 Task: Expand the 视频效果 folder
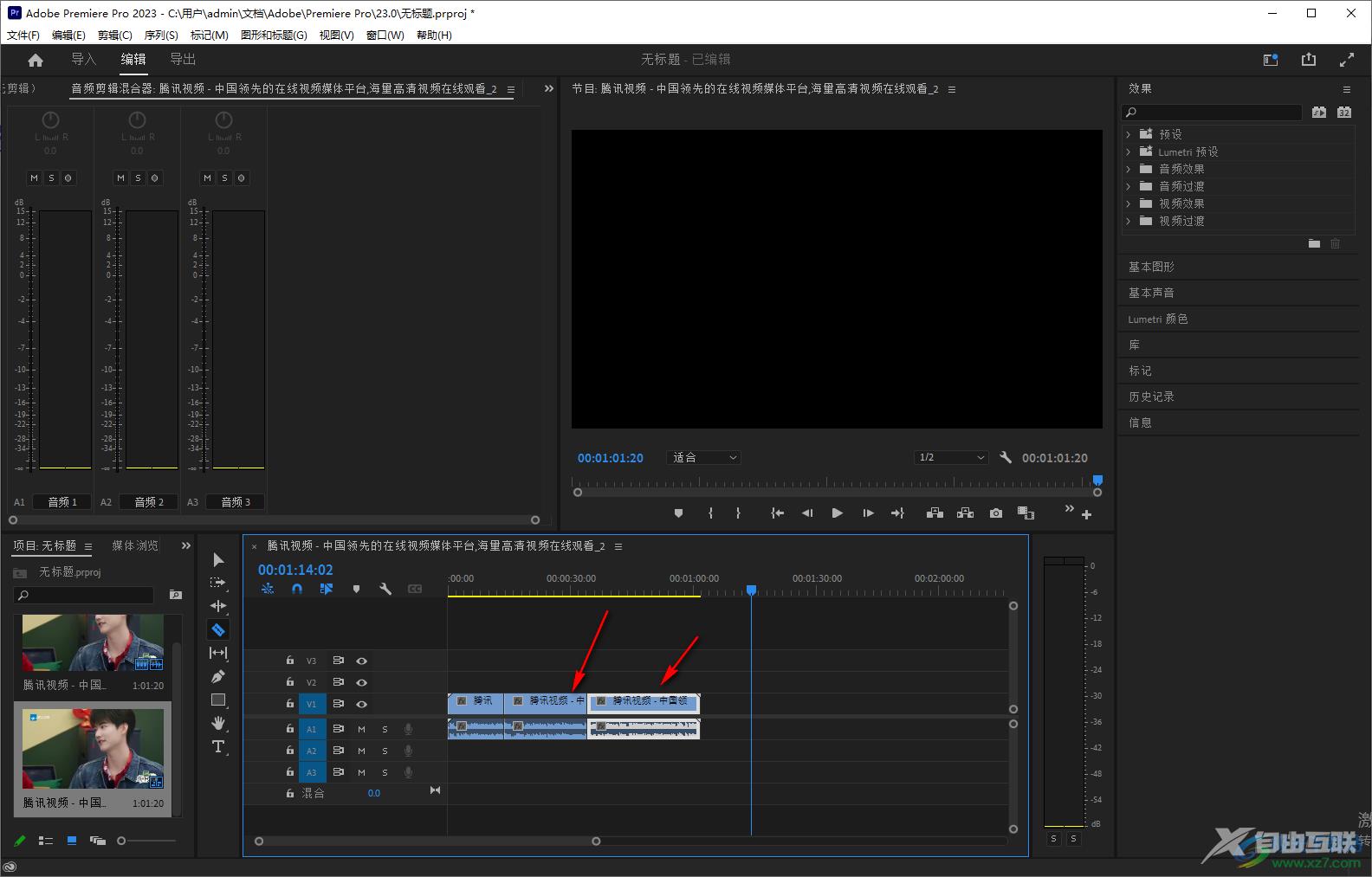(x=1128, y=203)
